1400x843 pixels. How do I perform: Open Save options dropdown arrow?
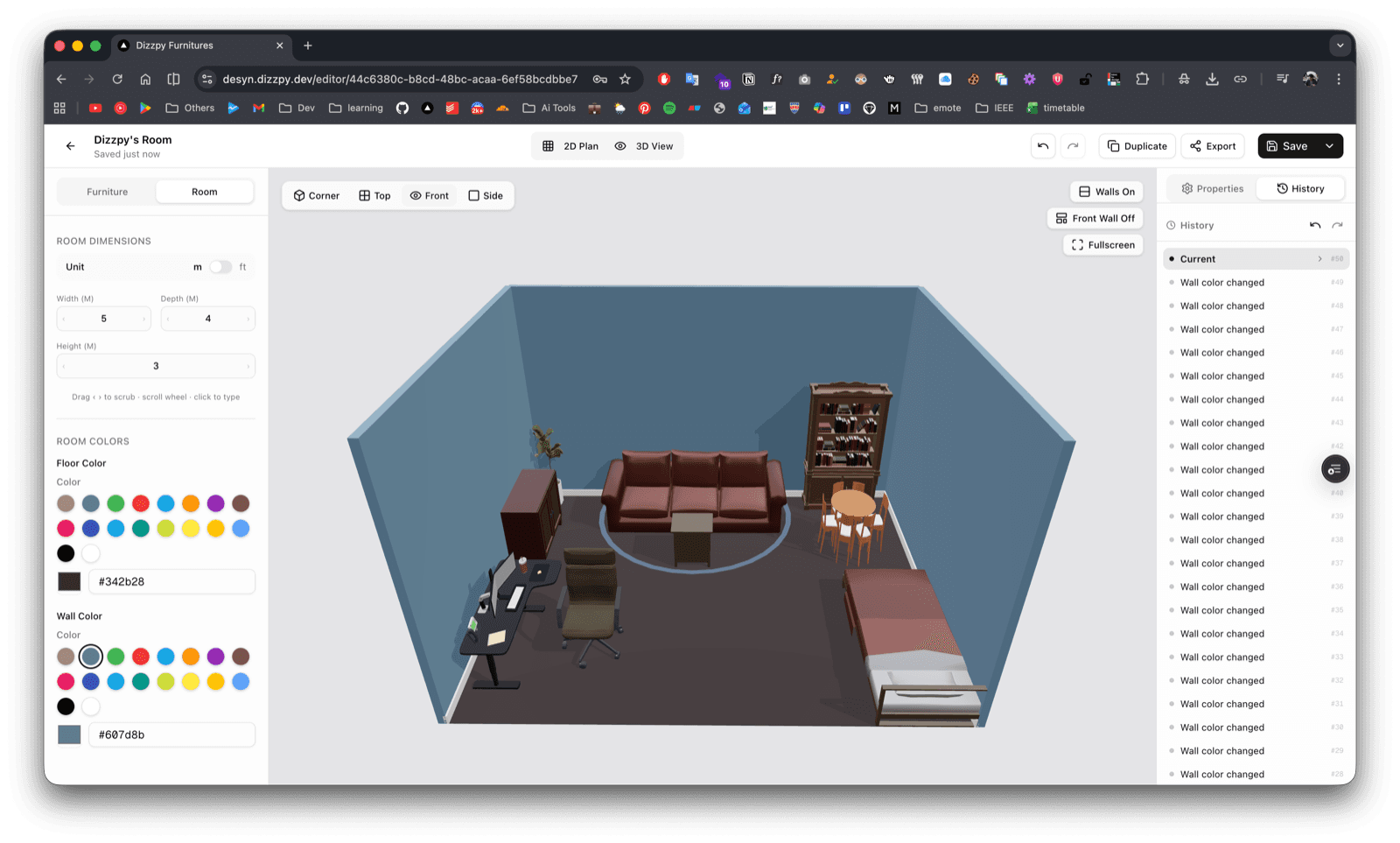click(1330, 146)
